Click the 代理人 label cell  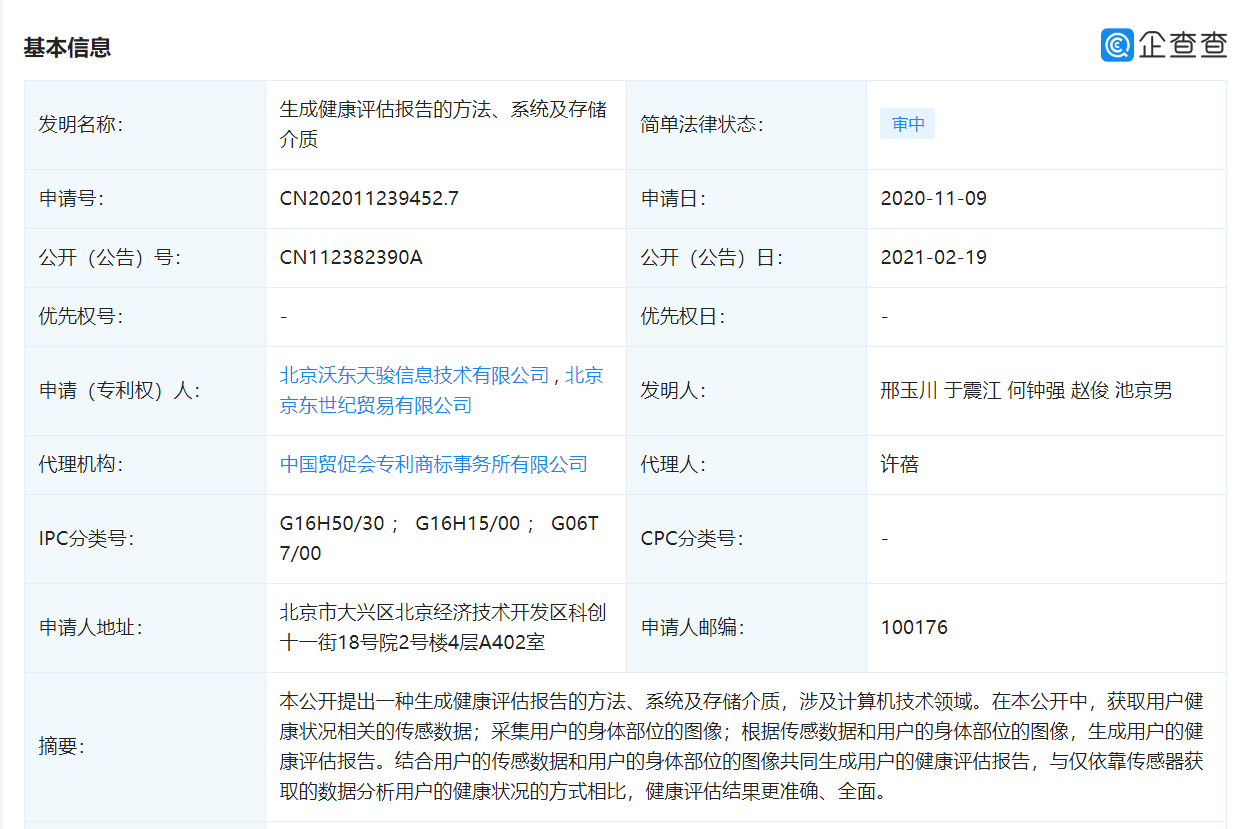point(746,465)
